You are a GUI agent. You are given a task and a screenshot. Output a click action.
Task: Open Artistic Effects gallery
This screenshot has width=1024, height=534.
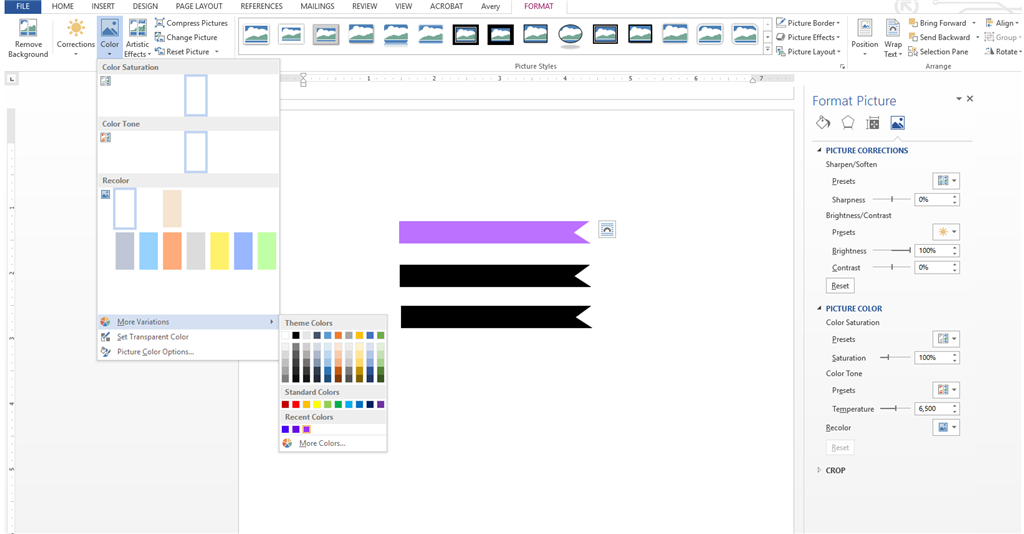(137, 39)
